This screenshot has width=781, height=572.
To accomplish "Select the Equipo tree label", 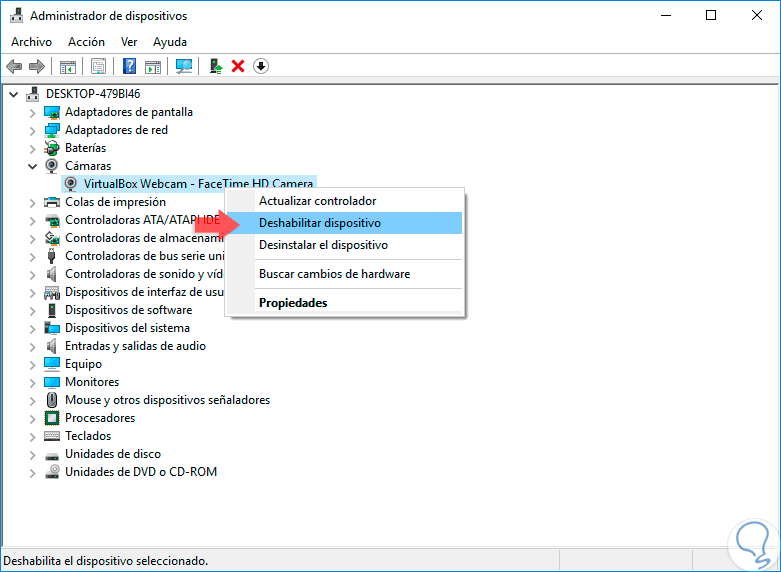I will pyautogui.click(x=83, y=364).
